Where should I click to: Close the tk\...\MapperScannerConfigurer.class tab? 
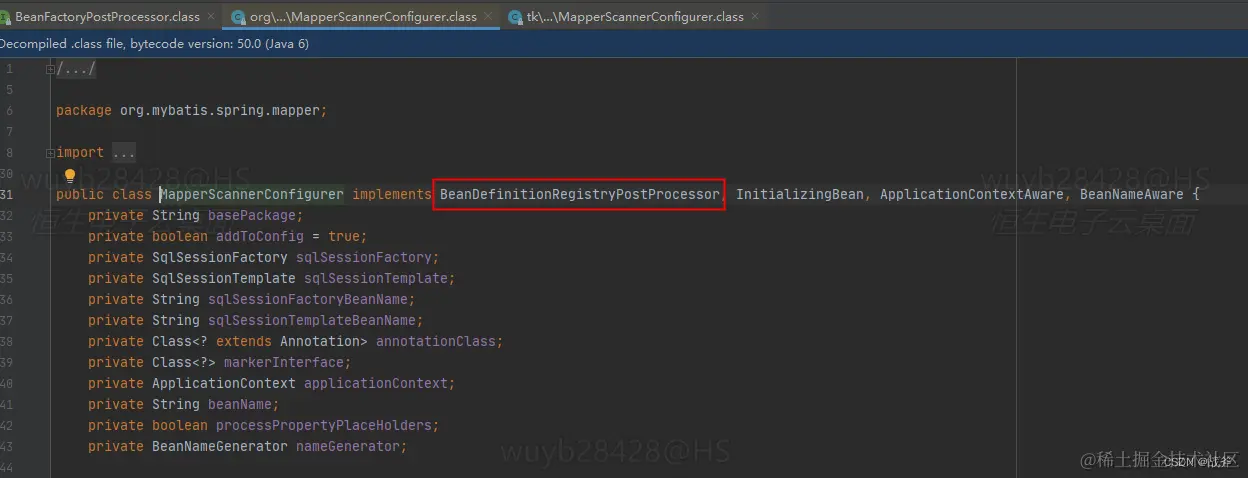coord(754,17)
